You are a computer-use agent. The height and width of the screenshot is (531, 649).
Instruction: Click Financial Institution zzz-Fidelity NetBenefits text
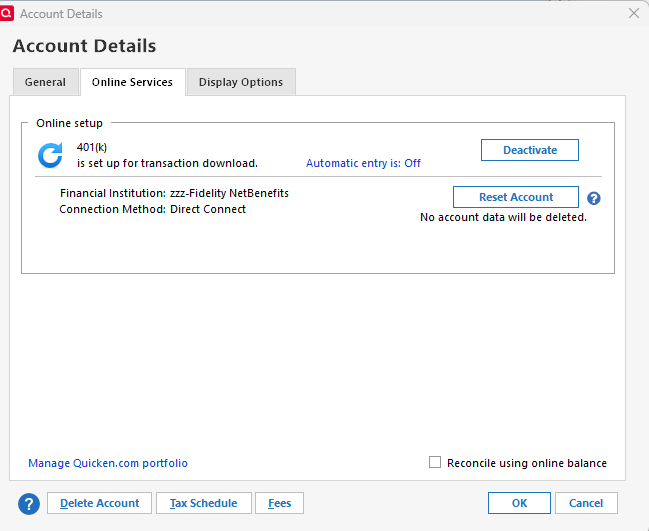(x=174, y=193)
